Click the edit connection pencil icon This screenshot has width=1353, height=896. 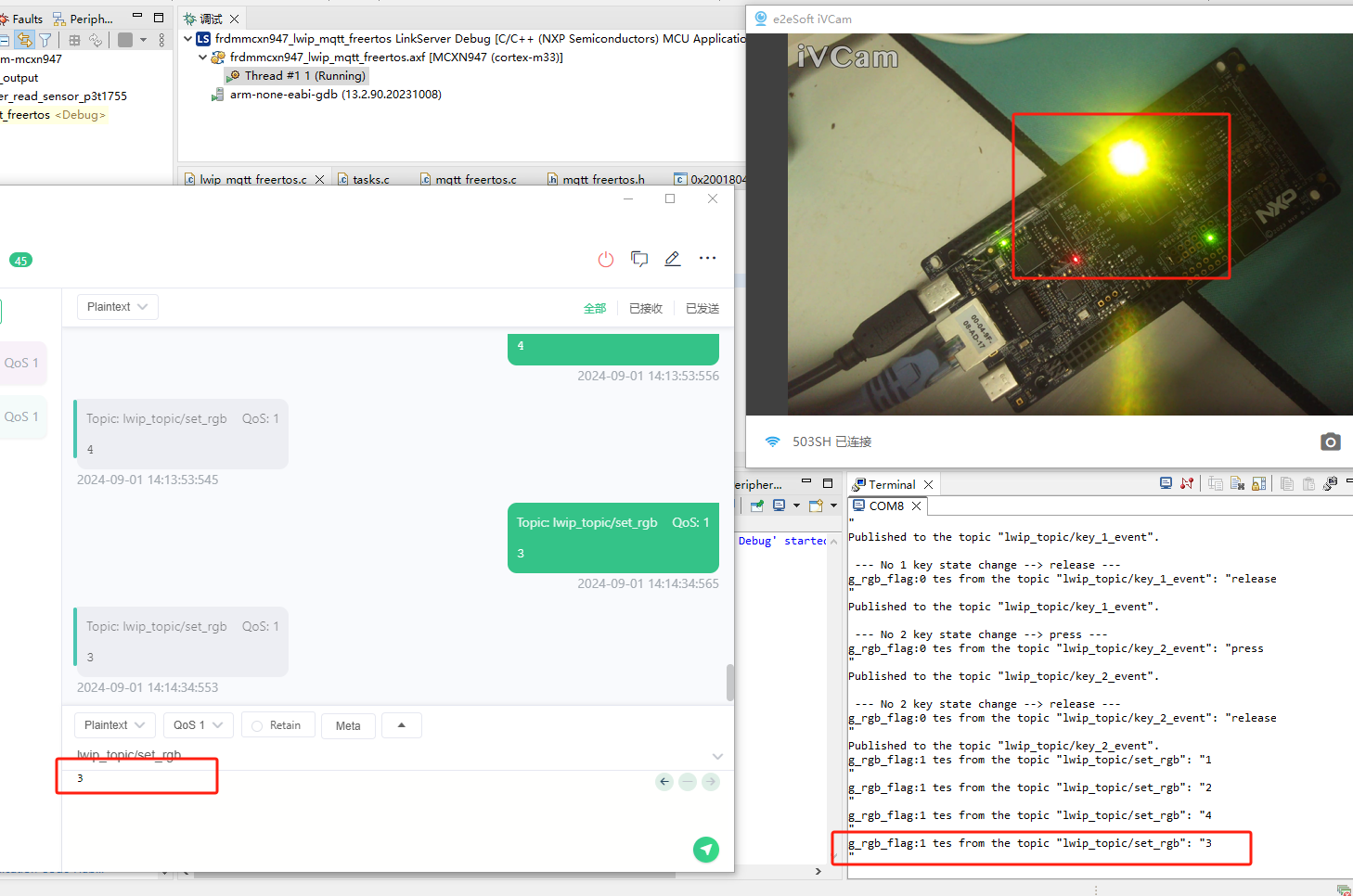[x=673, y=259]
